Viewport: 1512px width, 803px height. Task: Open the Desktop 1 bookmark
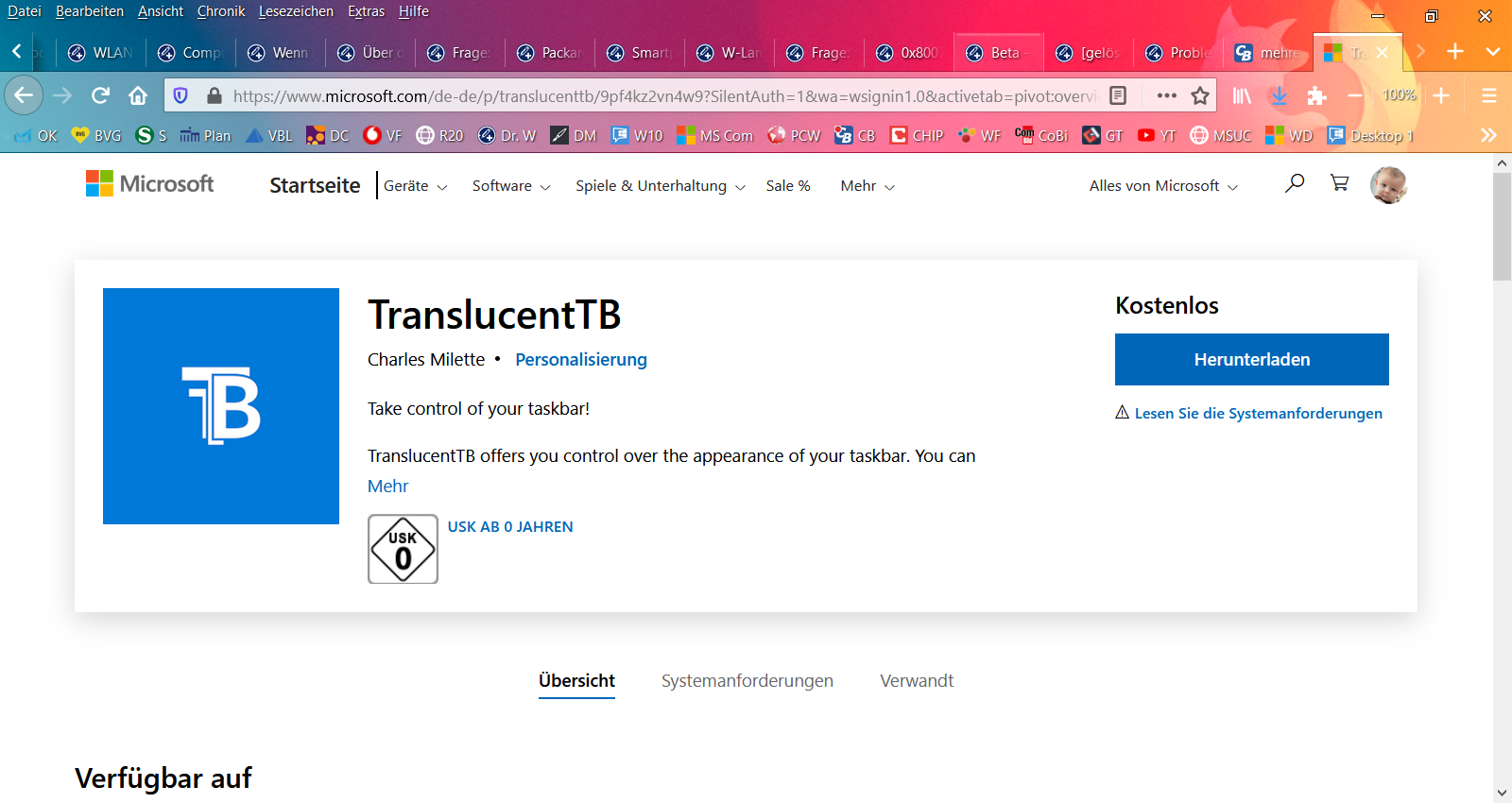pos(1370,135)
